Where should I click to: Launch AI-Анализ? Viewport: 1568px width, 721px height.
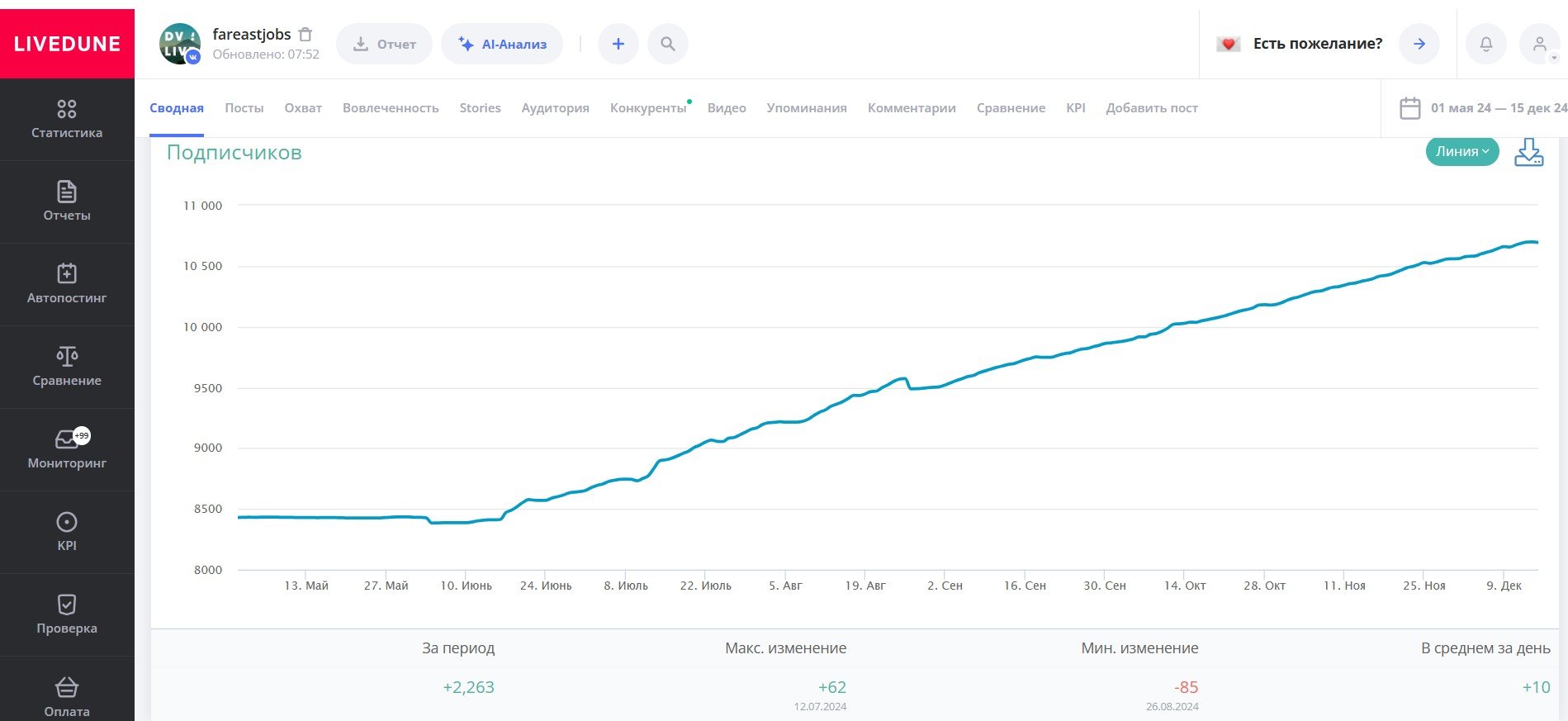pos(502,45)
